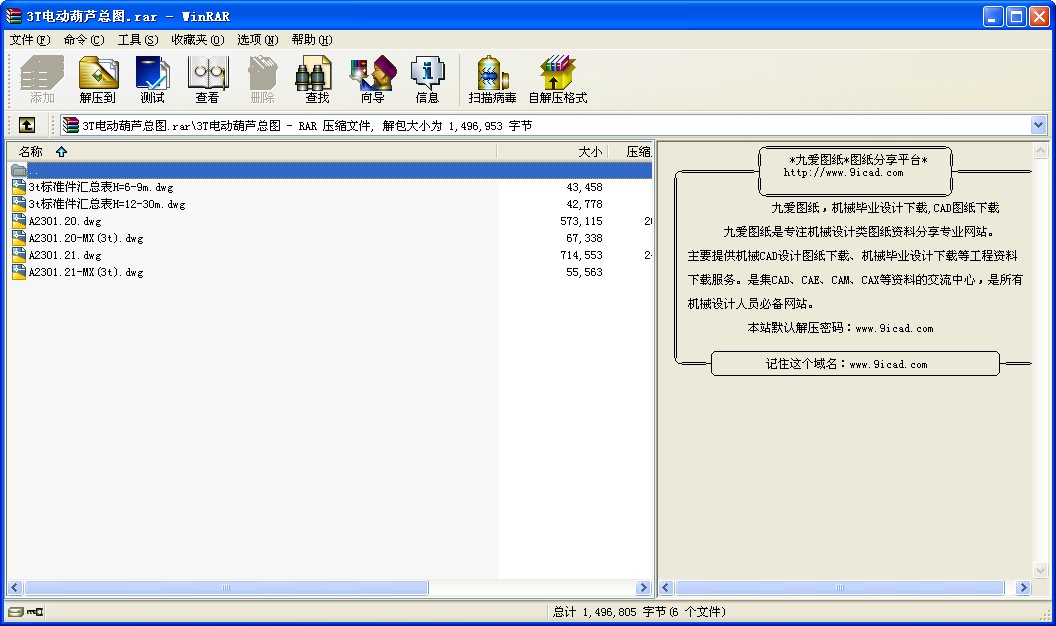The width and height of the screenshot is (1056, 626).
Task: Click file list scroll right arrow
Action: coord(643,588)
